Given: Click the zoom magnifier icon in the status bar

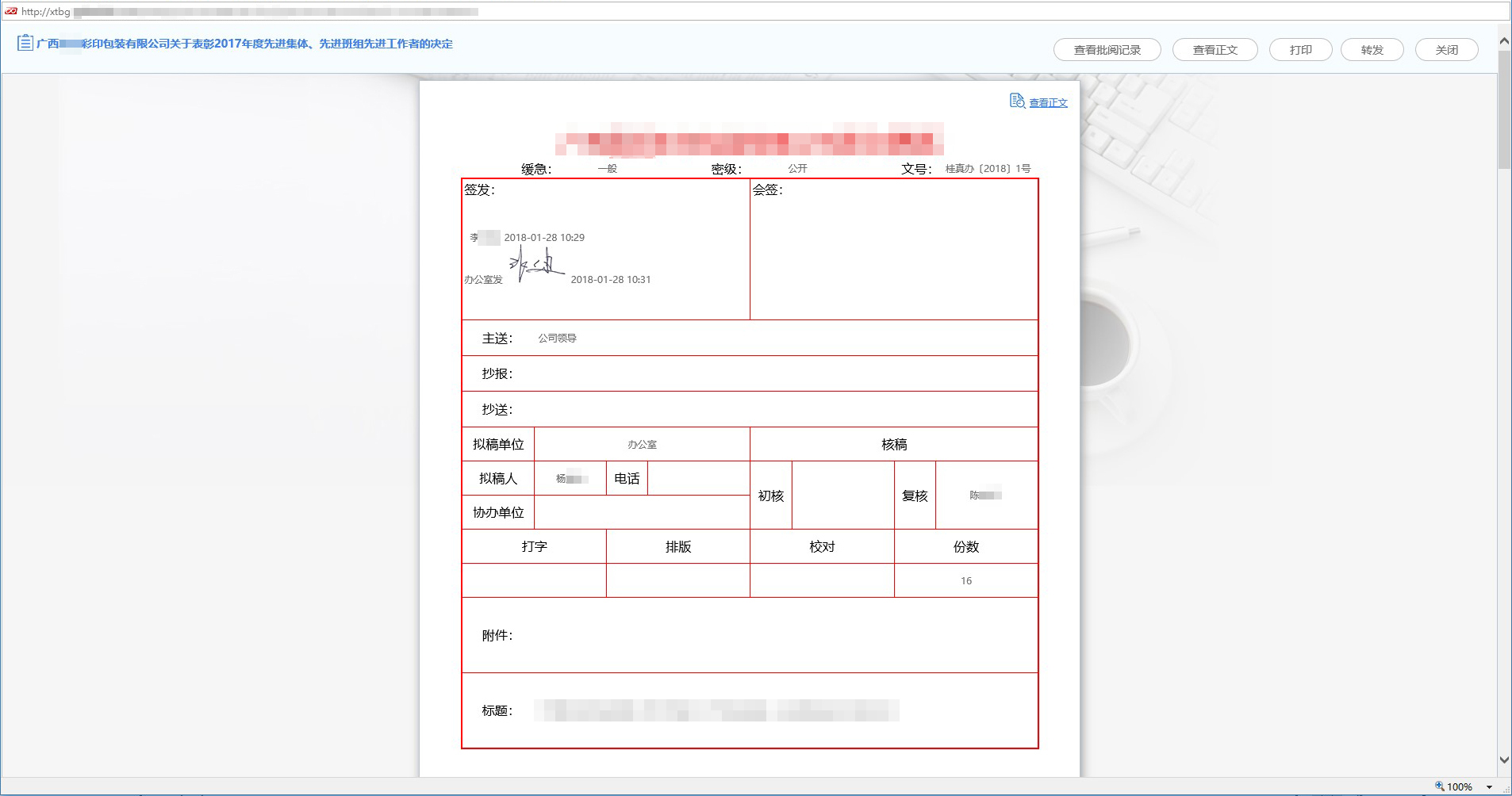Looking at the screenshot, I should (1439, 786).
